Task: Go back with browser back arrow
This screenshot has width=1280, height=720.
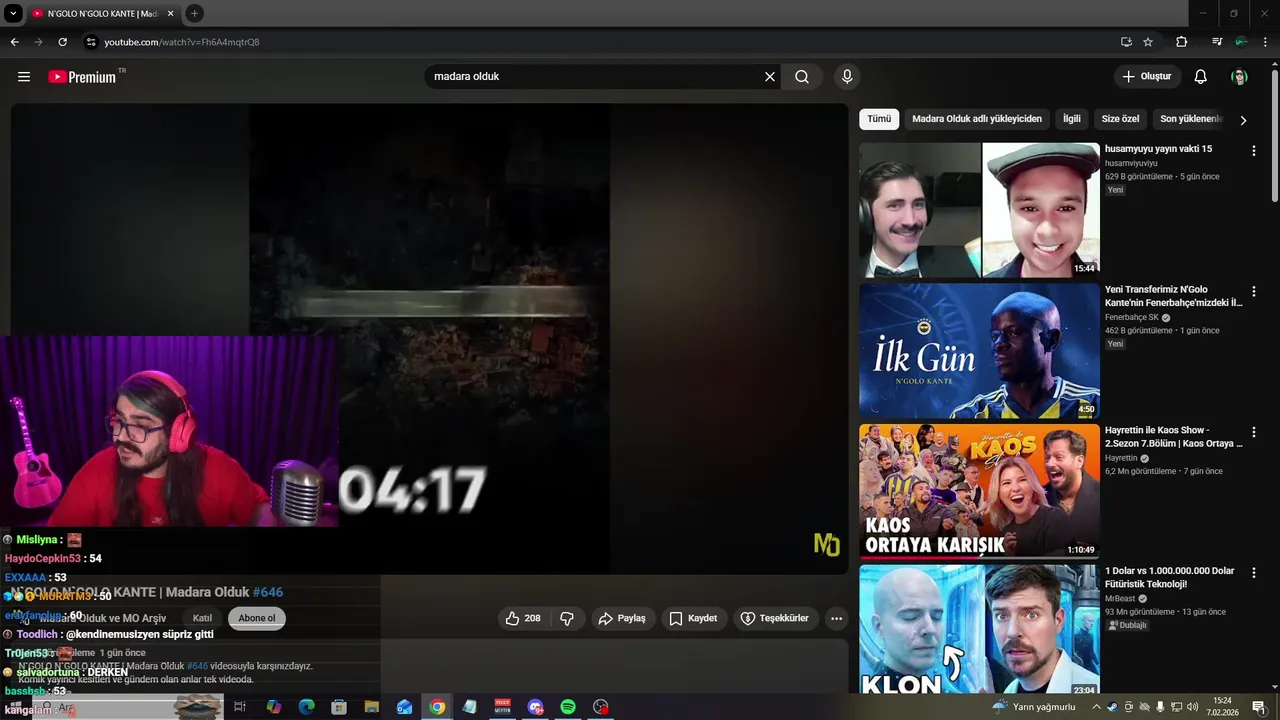Action: click(14, 42)
